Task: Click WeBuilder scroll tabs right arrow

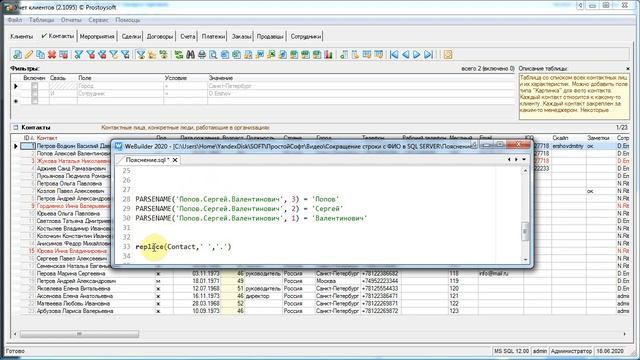Action: click(516, 160)
